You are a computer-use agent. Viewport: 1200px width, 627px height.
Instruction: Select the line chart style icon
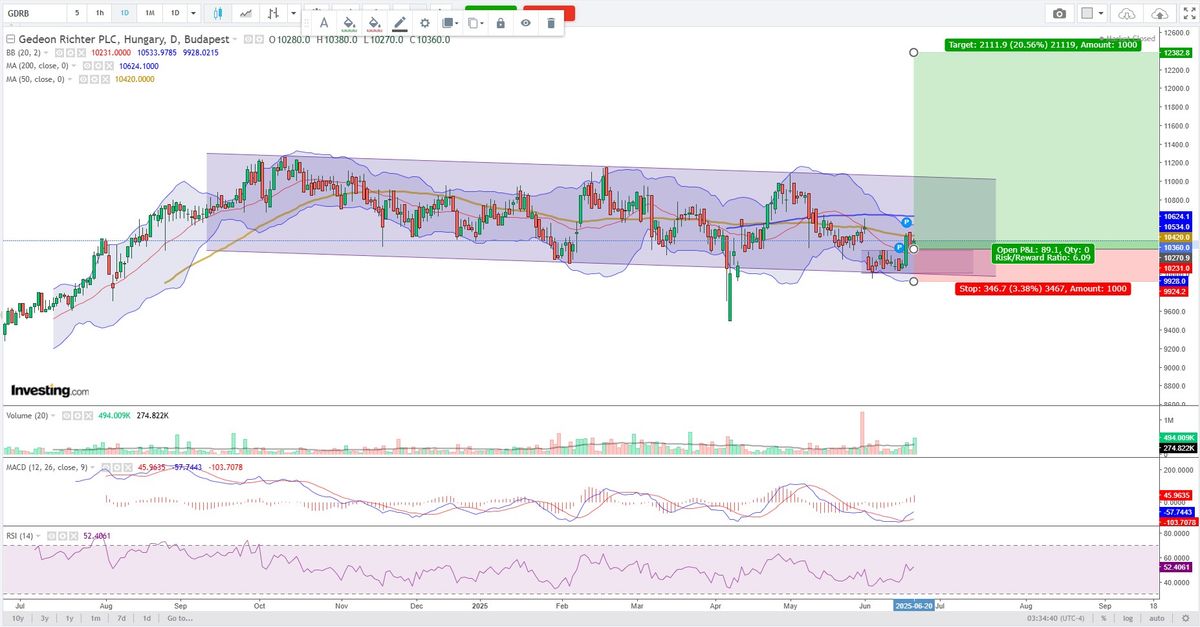pos(245,13)
